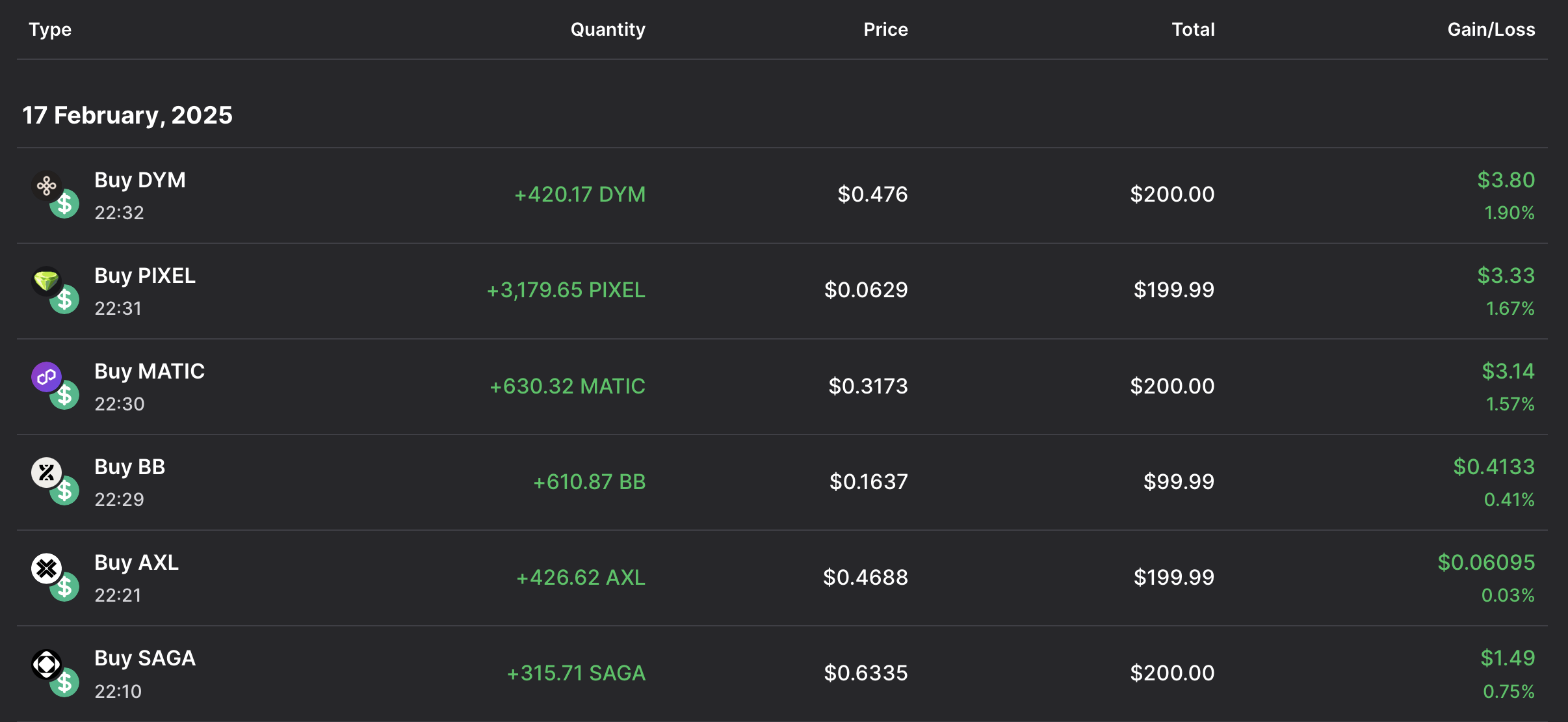The image size is (1568, 722).
Task: Open the Buy MATIC transaction
Action: pyautogui.click(x=150, y=371)
